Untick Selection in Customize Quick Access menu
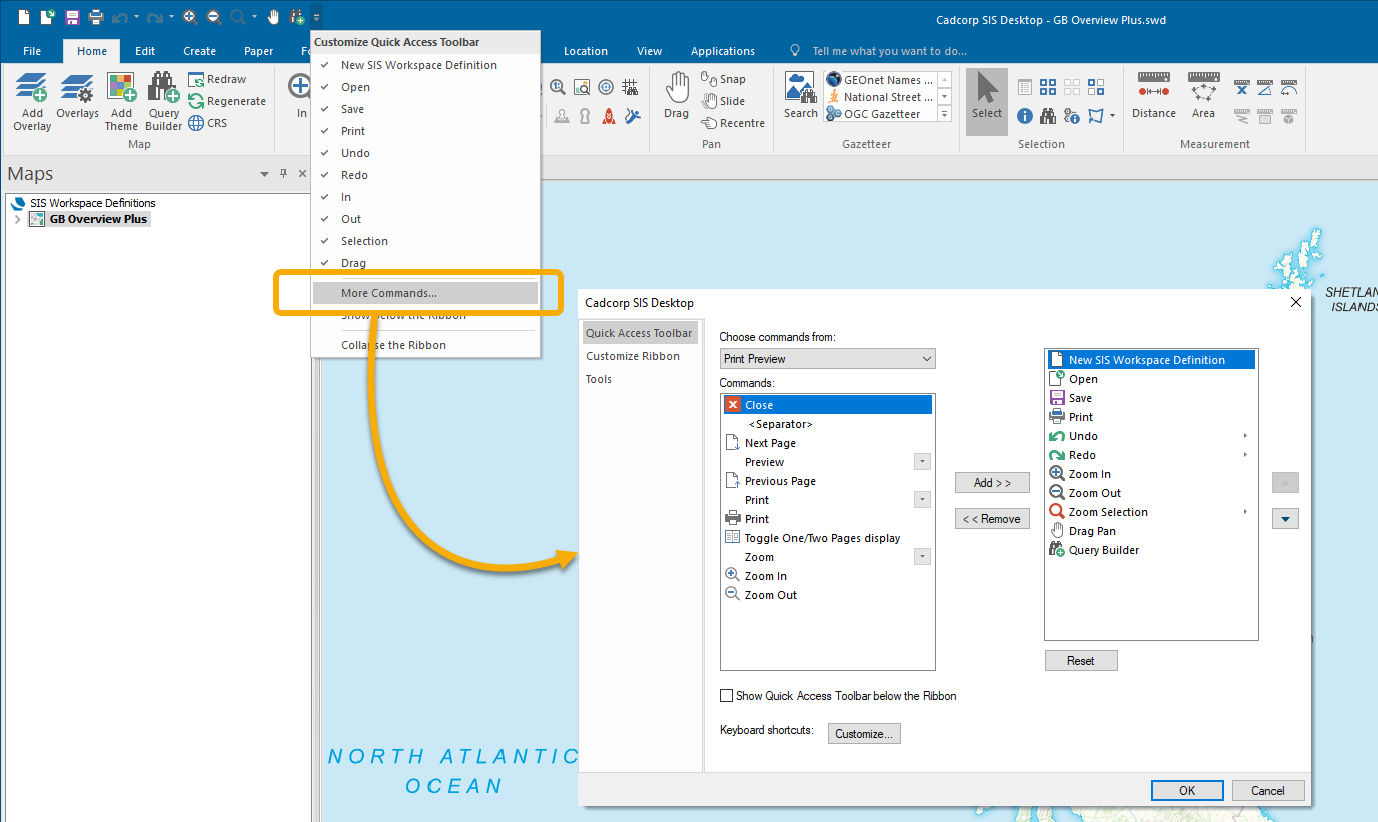The width and height of the screenshot is (1378, 822). tap(426, 241)
